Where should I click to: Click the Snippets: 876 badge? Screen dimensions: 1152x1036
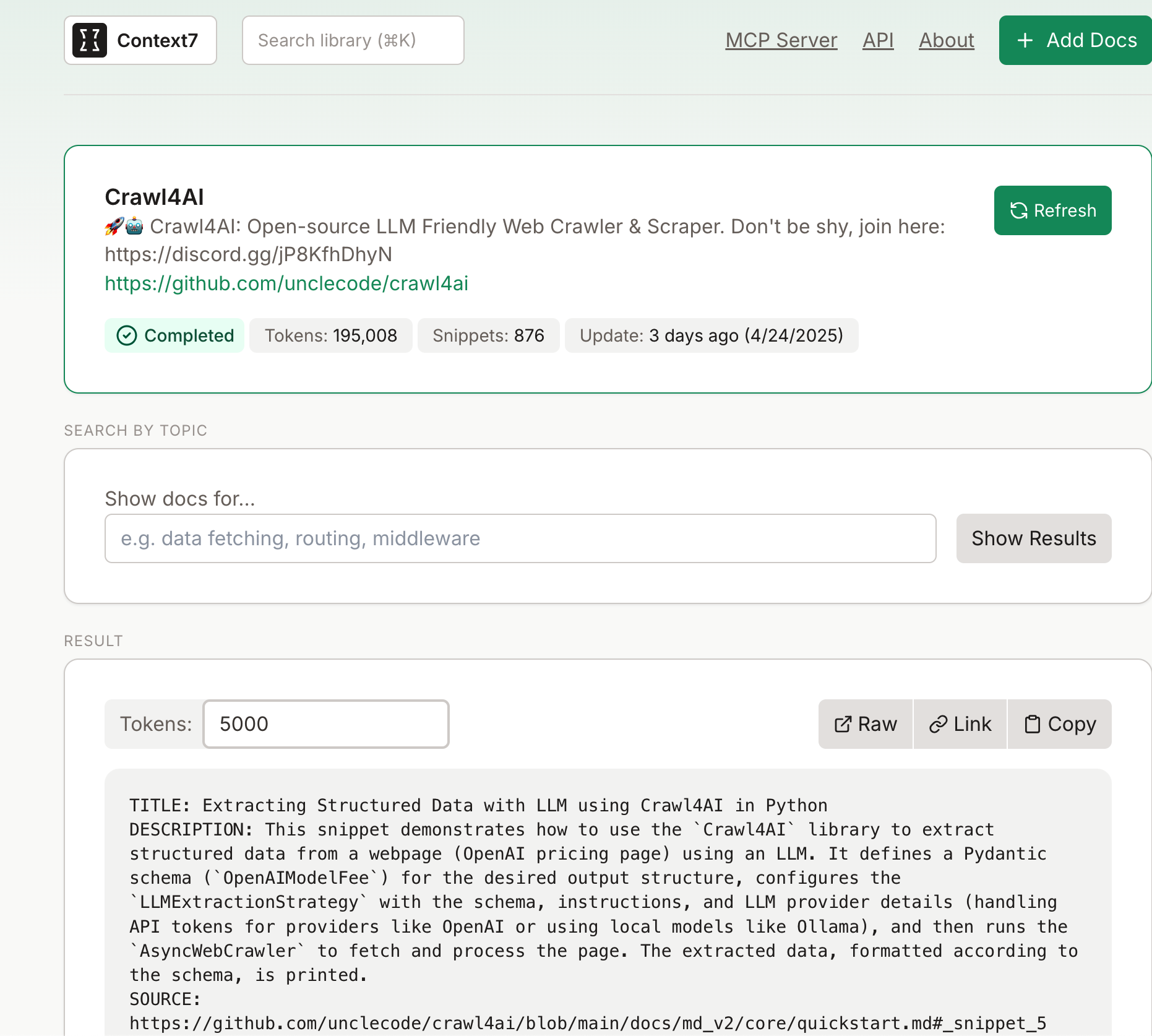(489, 335)
